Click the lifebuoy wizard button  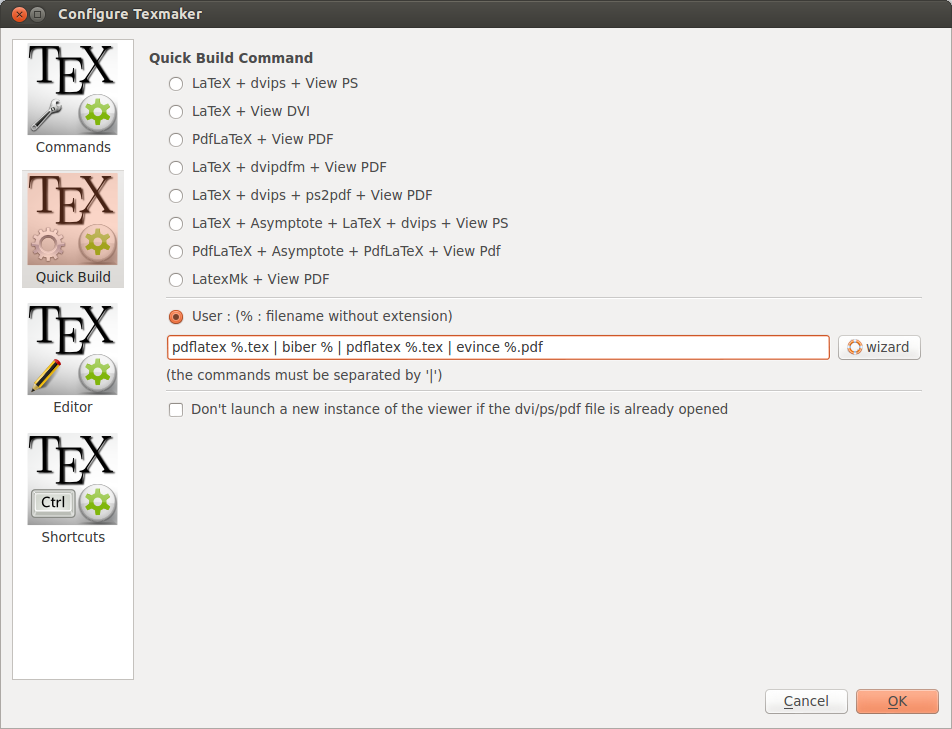879,347
